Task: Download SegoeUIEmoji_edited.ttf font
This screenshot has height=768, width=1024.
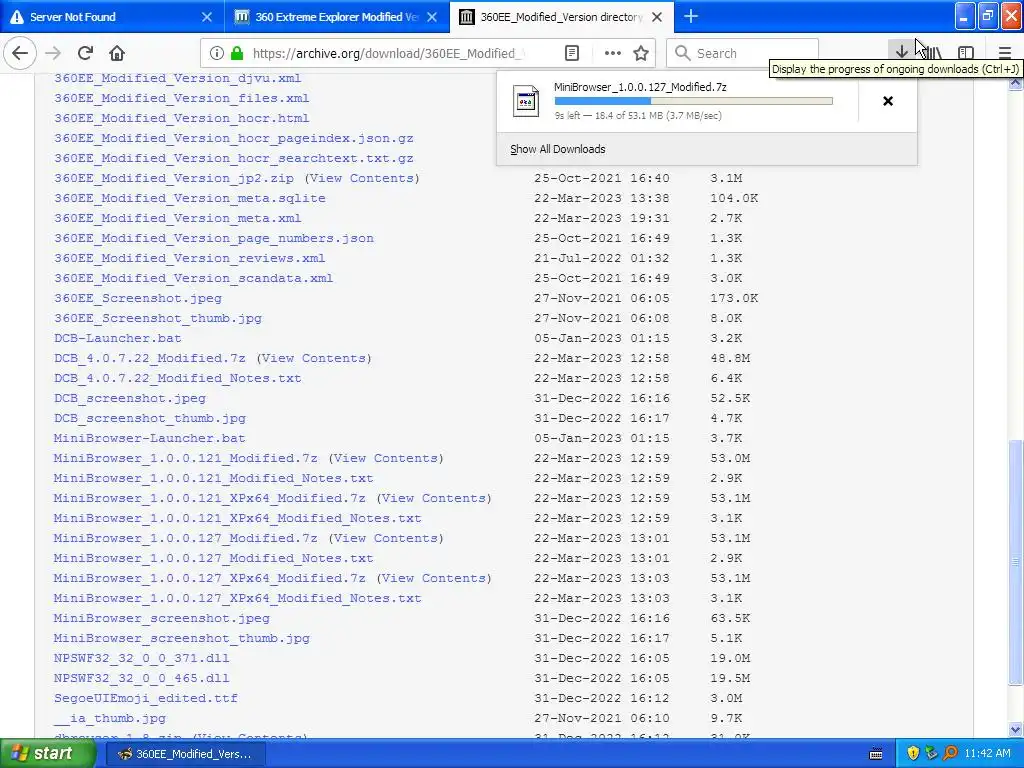Action: (x=146, y=698)
